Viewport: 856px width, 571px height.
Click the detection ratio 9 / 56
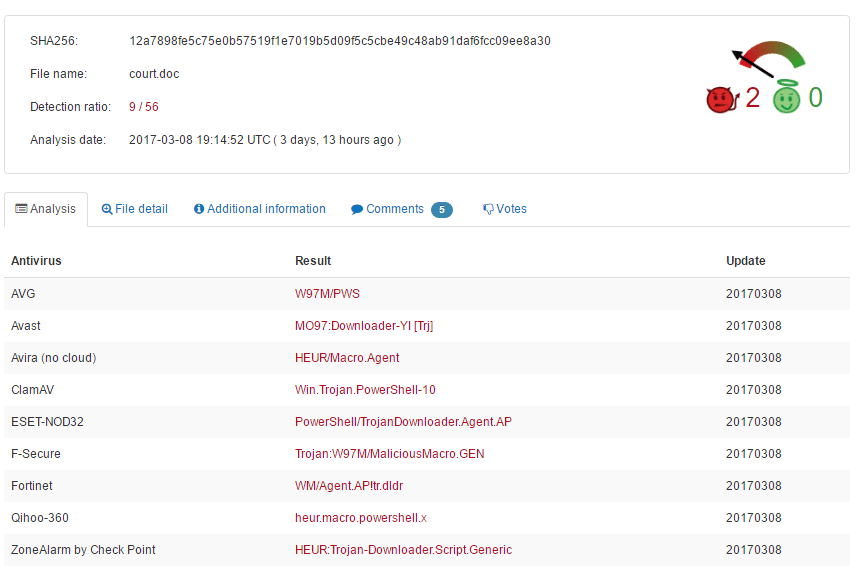click(144, 106)
